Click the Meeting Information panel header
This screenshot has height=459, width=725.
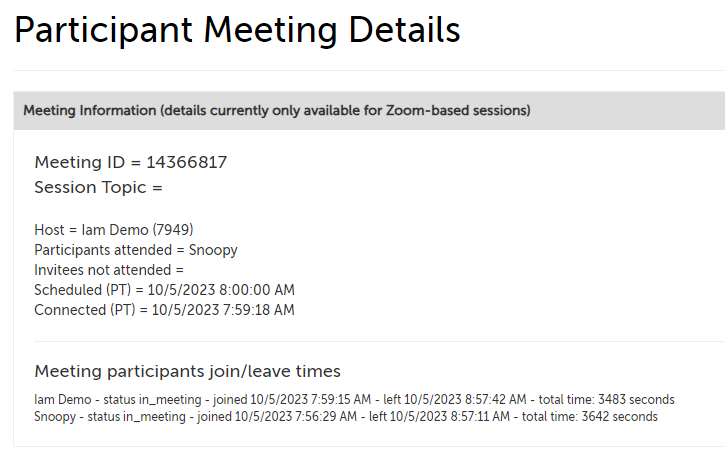pyautogui.click(x=276, y=110)
